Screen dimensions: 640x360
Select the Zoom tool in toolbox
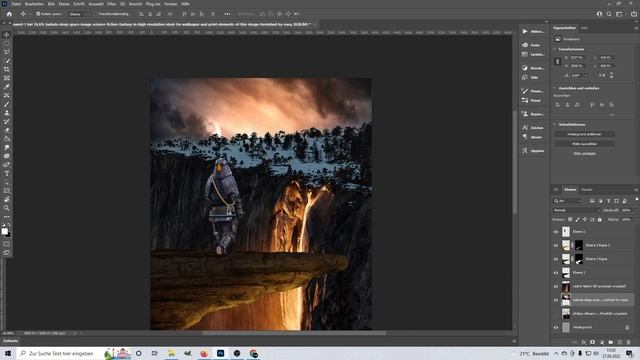pyautogui.click(x=7, y=208)
